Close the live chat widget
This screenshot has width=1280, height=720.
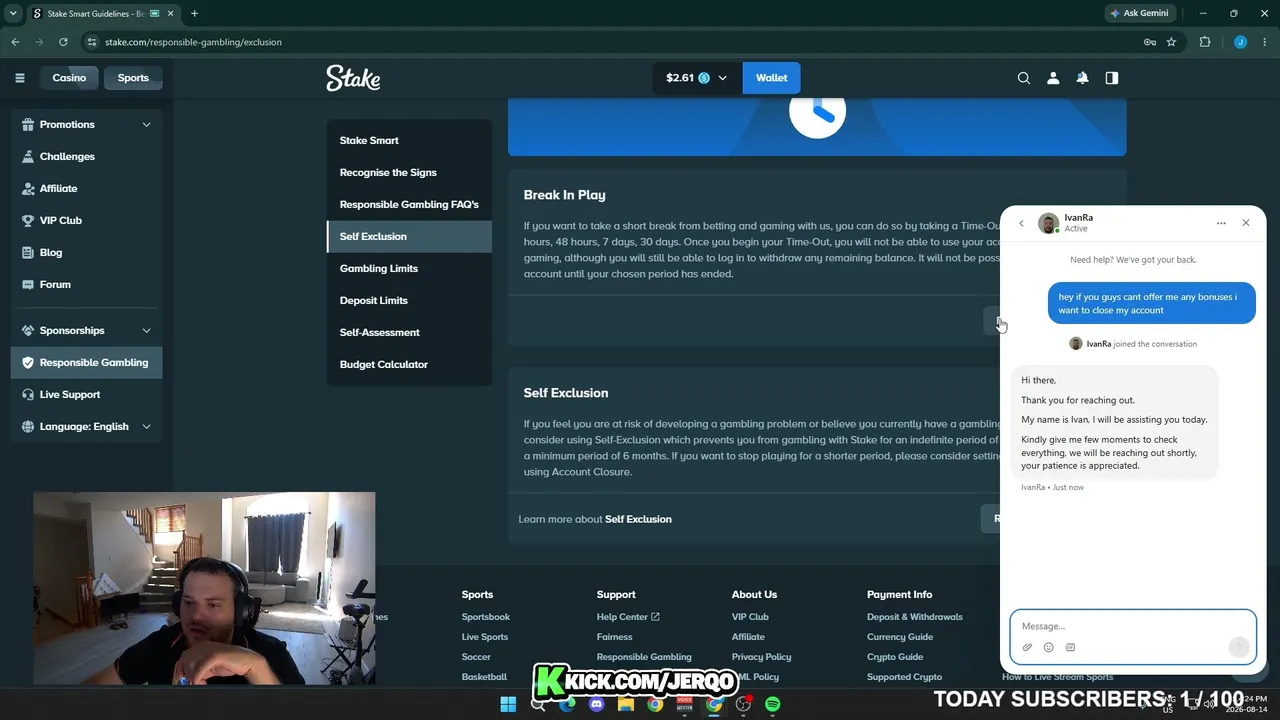coord(1246,223)
